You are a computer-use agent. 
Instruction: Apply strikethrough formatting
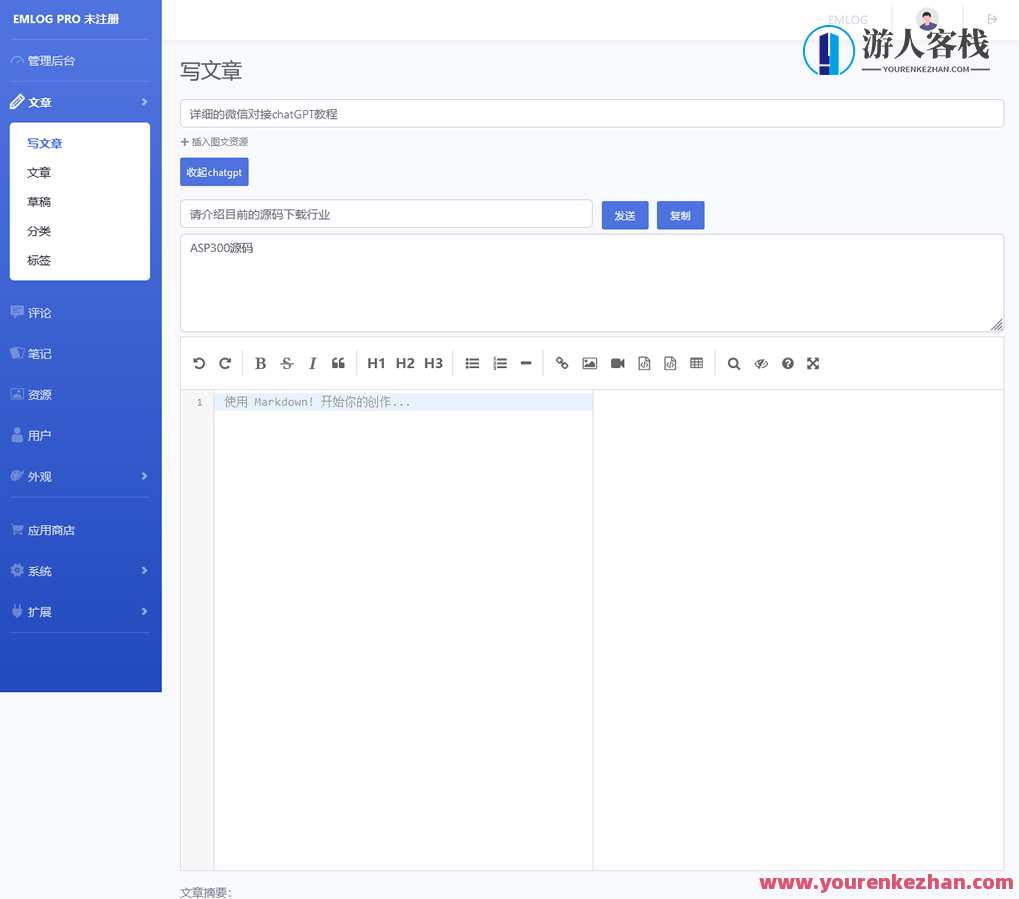[286, 363]
